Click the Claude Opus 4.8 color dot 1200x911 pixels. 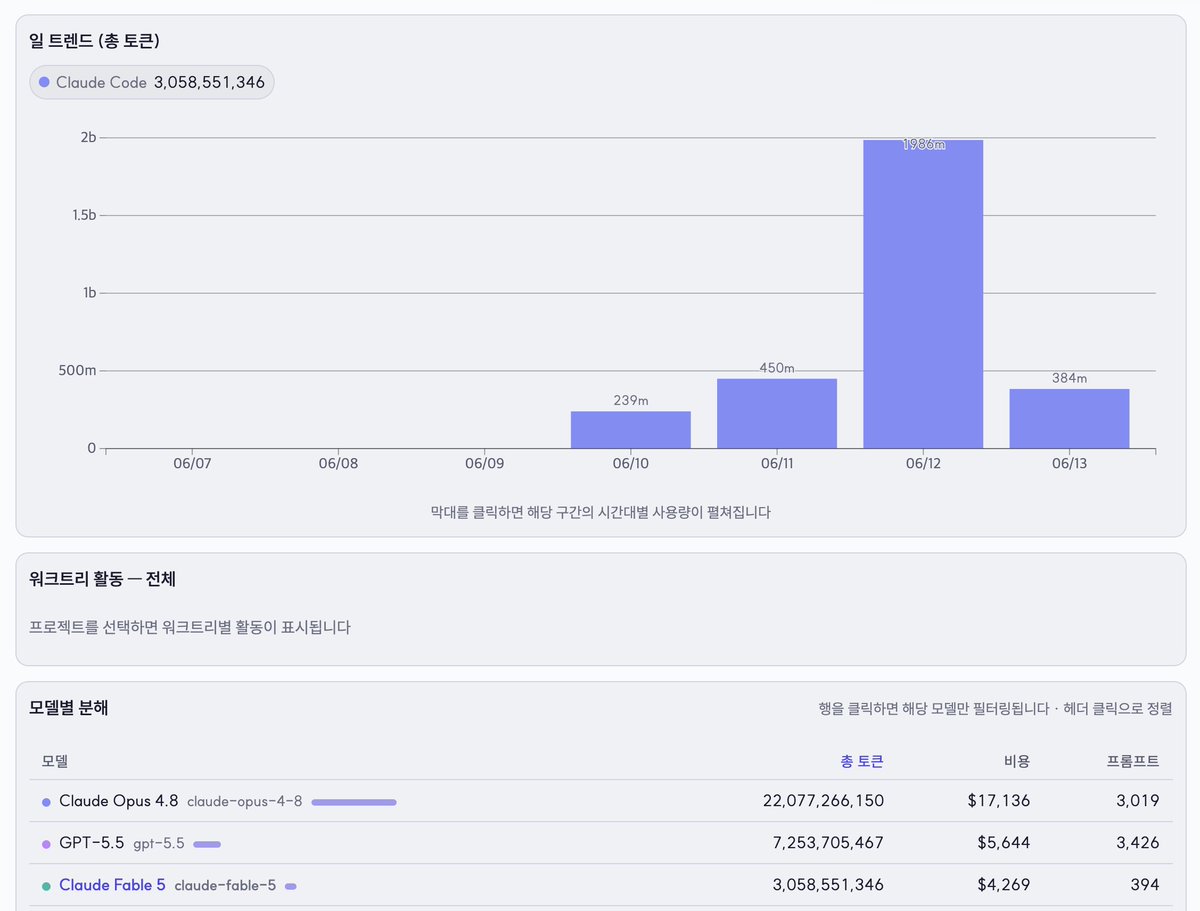pyautogui.click(x=46, y=802)
